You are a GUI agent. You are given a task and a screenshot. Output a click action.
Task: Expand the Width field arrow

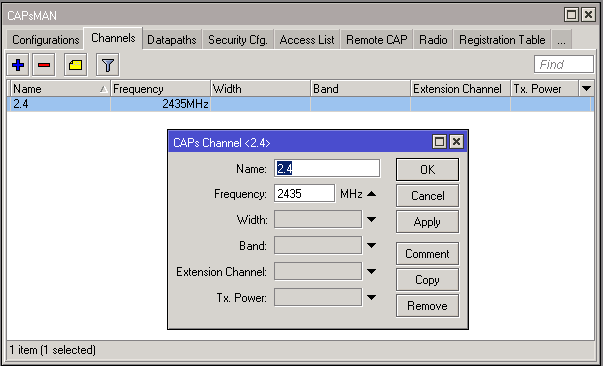click(x=371, y=220)
